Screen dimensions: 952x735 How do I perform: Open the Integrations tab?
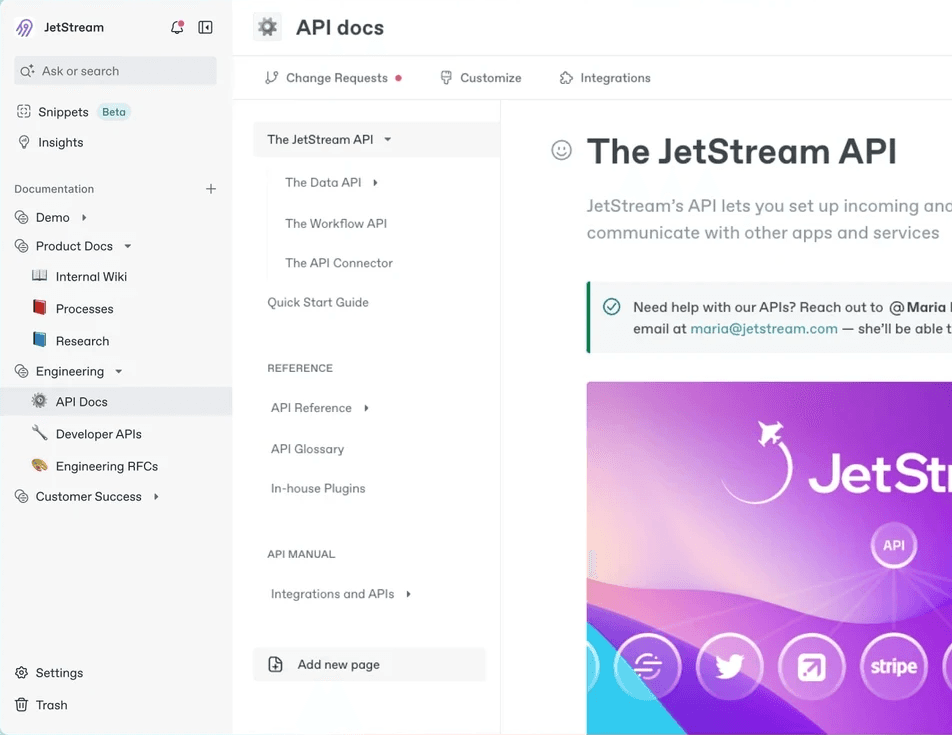pyautogui.click(x=605, y=78)
